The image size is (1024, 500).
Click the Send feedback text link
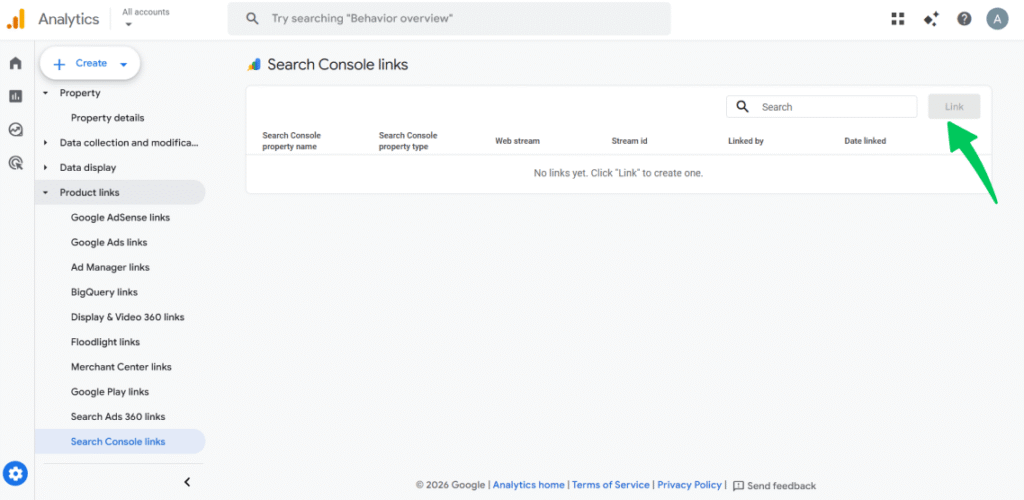click(x=782, y=486)
